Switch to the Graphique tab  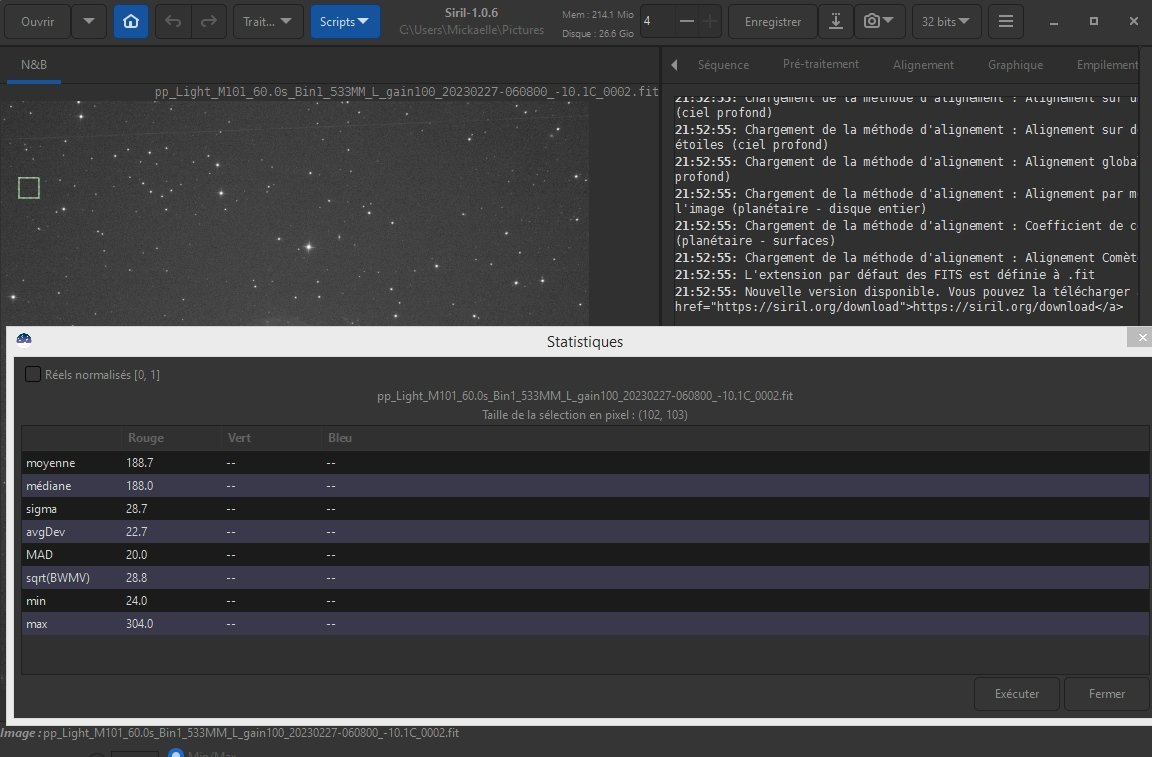pos(1015,65)
